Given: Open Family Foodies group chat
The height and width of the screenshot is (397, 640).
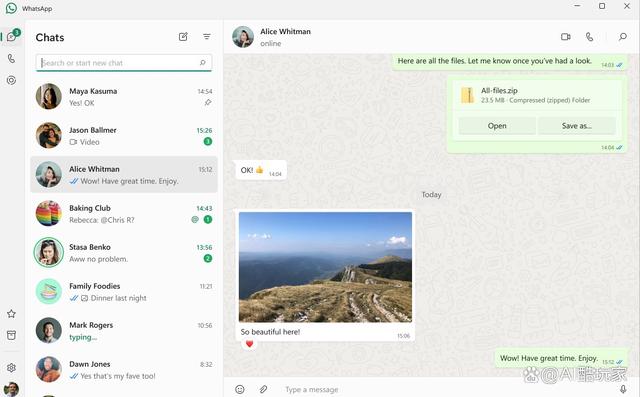Looking at the screenshot, I should 124,292.
